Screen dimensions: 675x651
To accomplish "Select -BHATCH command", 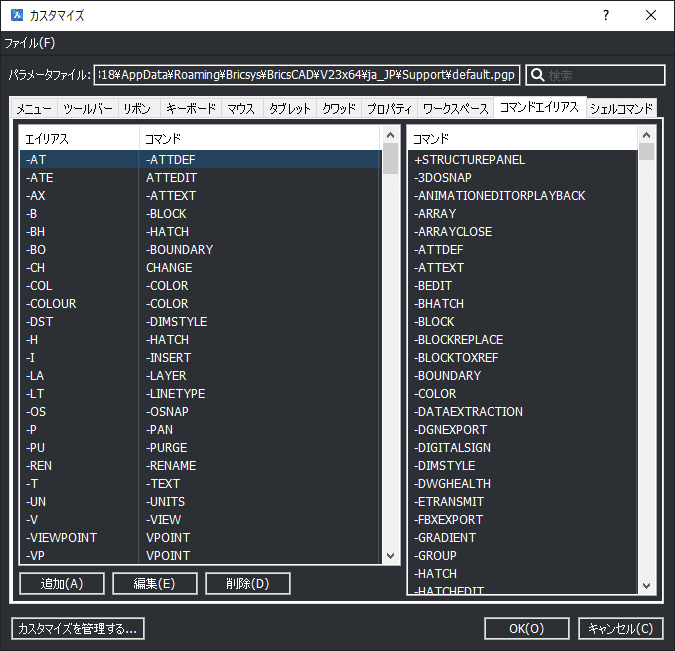I will (x=523, y=304).
